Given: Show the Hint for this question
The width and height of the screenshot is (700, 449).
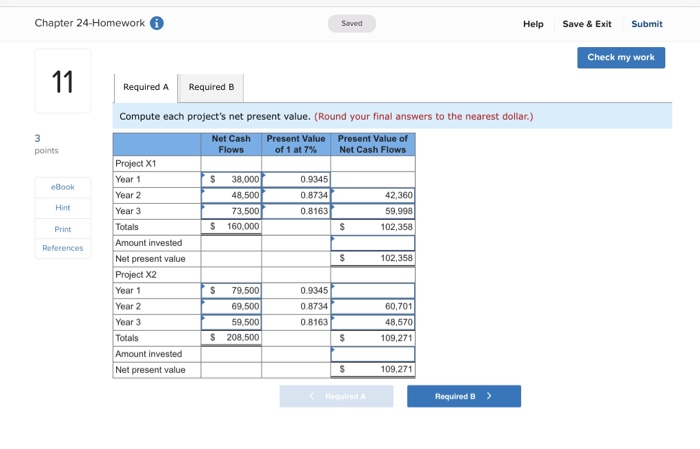Looking at the screenshot, I should pos(62,208).
